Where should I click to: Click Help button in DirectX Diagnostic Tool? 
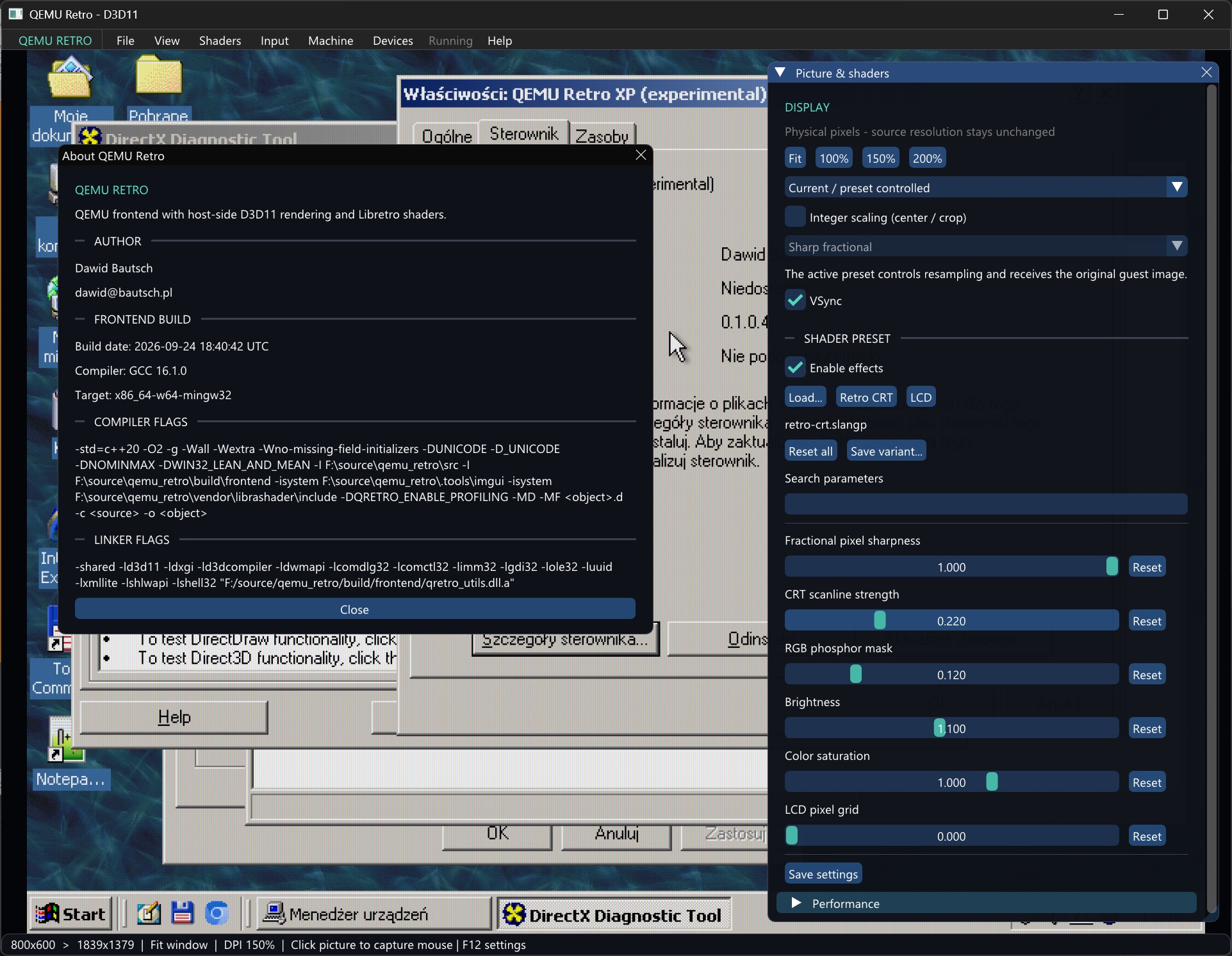[174, 716]
